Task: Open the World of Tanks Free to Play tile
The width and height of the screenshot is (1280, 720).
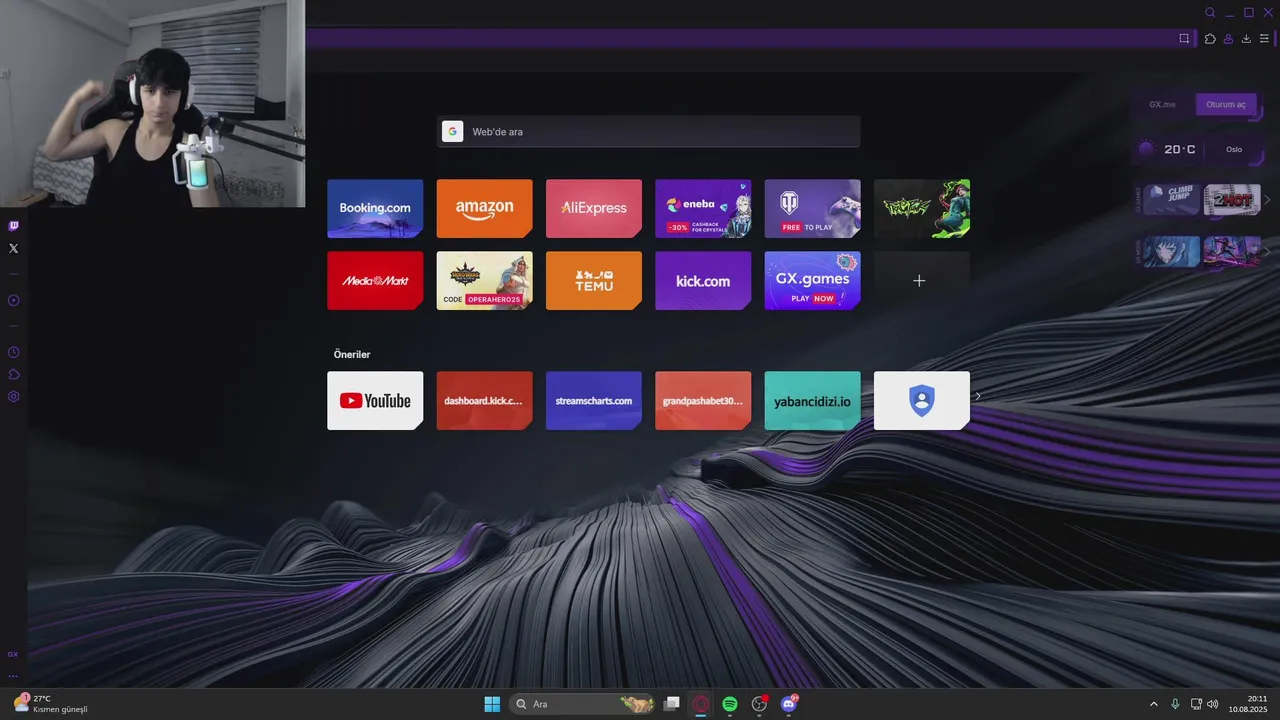Action: pos(812,208)
